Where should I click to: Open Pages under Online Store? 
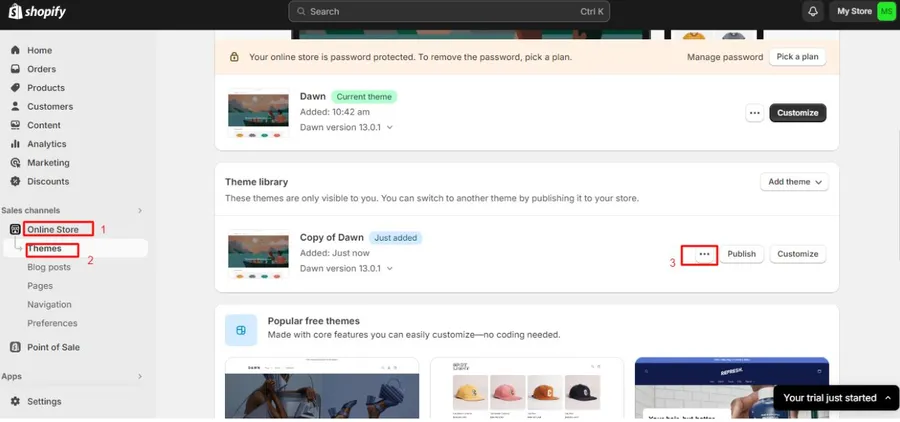(40, 286)
